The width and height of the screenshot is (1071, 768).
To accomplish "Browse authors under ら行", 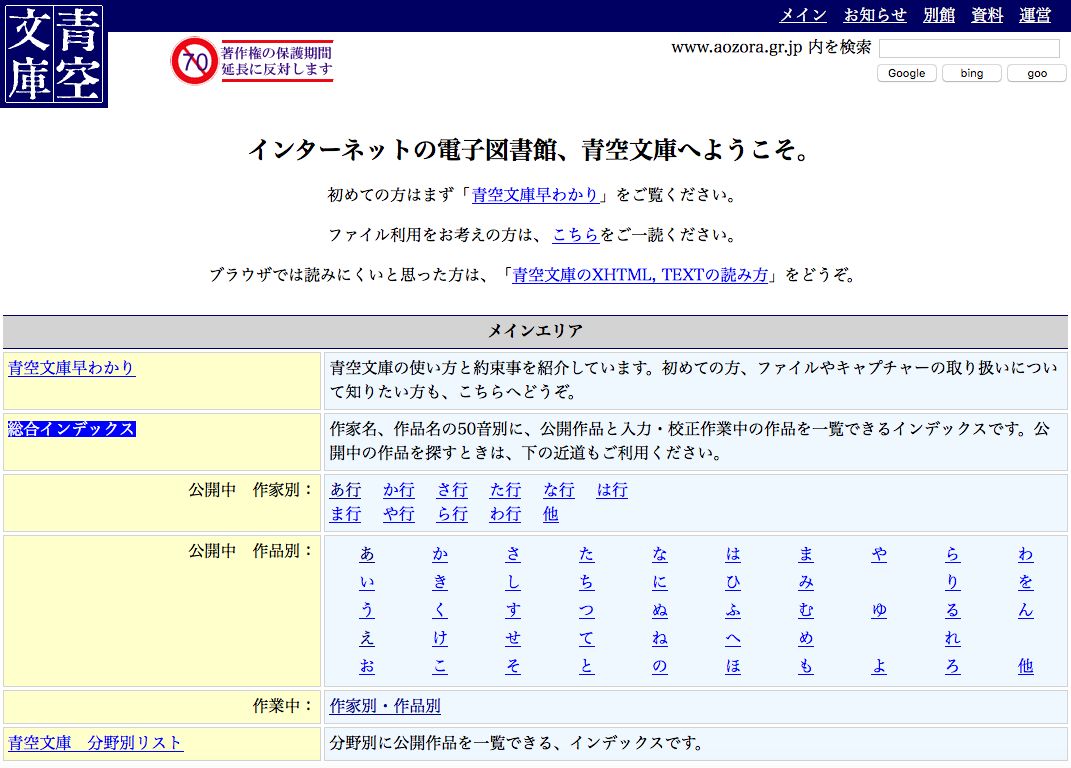I will point(452,514).
